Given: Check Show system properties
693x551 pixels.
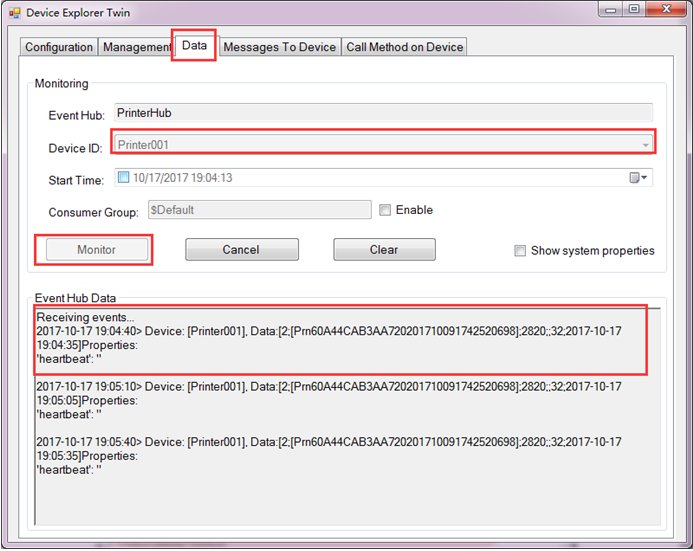Looking at the screenshot, I should [520, 251].
